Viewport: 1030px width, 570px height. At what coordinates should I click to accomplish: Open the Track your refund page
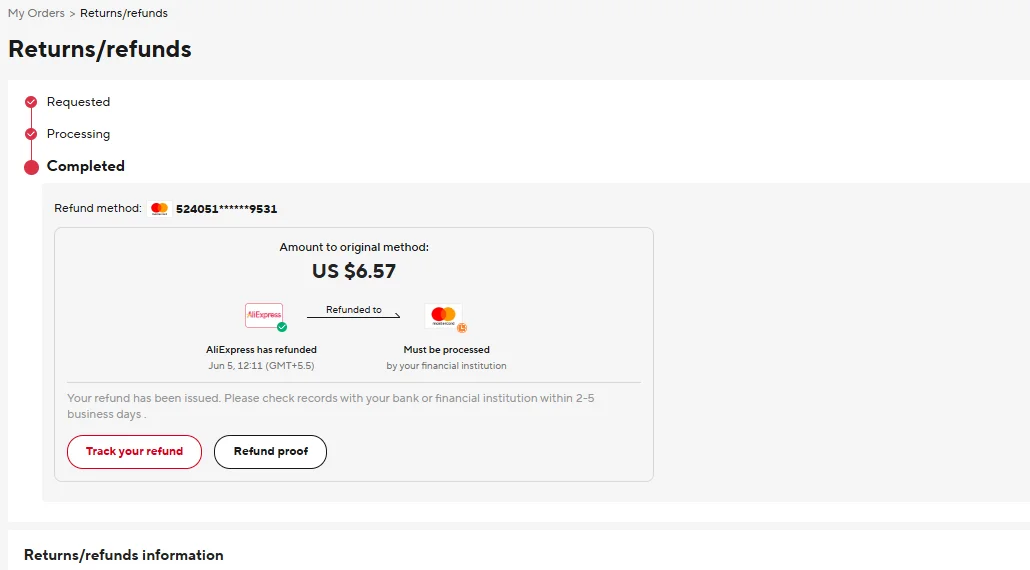134,452
